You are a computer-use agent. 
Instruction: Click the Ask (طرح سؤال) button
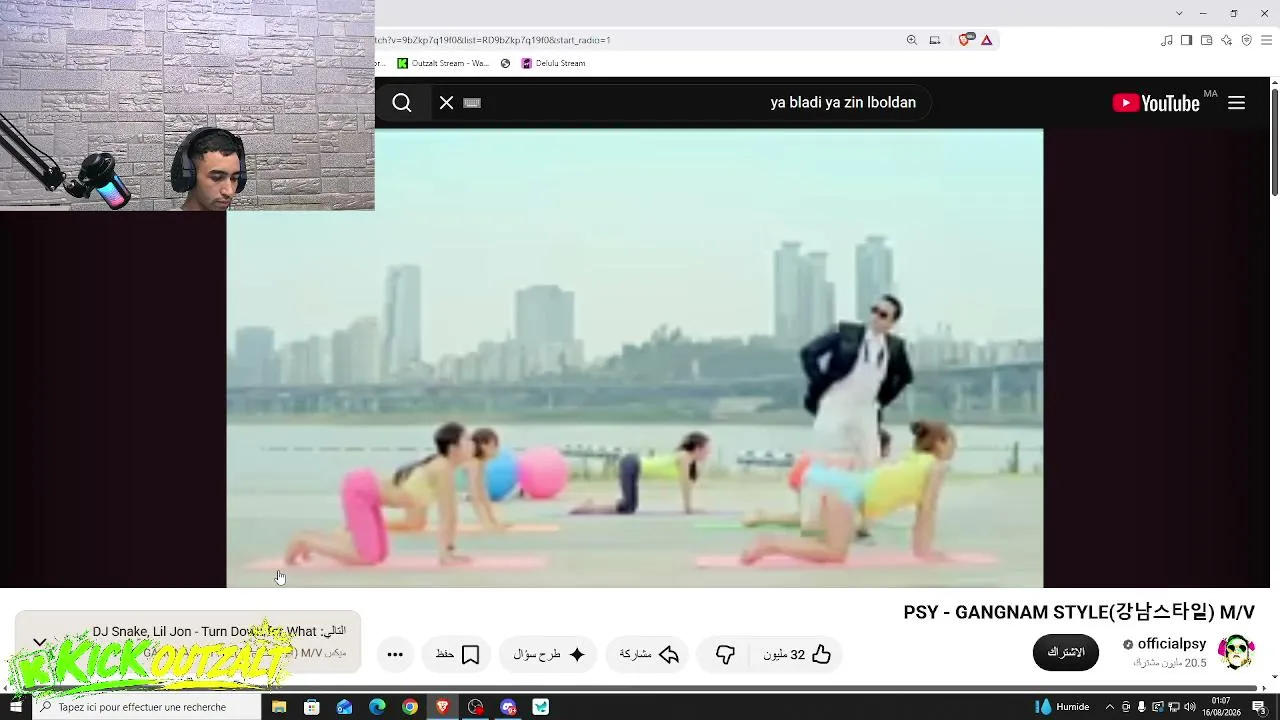548,654
